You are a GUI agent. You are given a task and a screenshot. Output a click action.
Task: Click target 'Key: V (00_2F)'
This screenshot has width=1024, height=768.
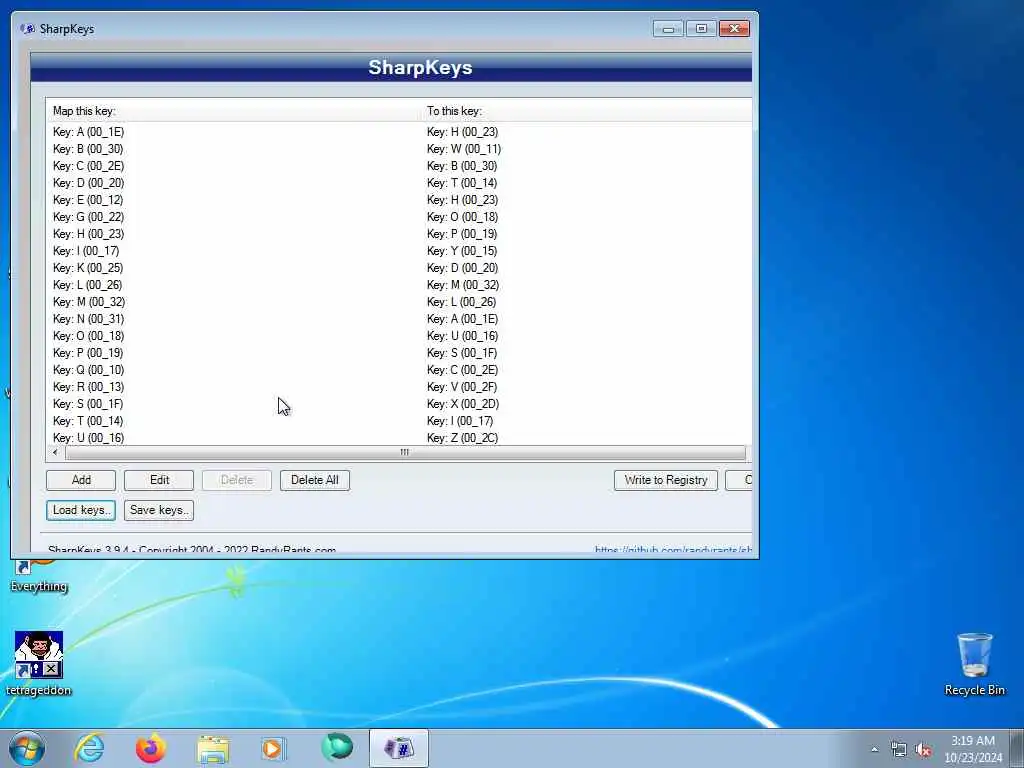[462, 387]
